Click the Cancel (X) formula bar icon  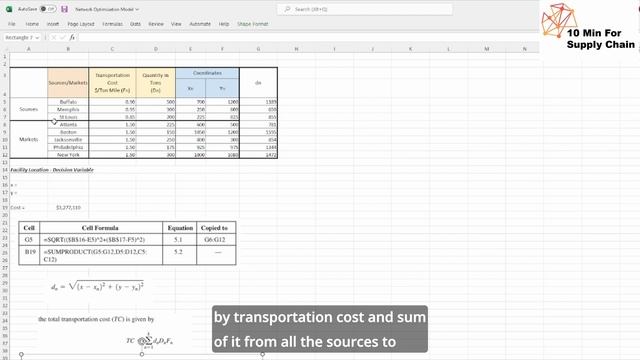coord(53,38)
